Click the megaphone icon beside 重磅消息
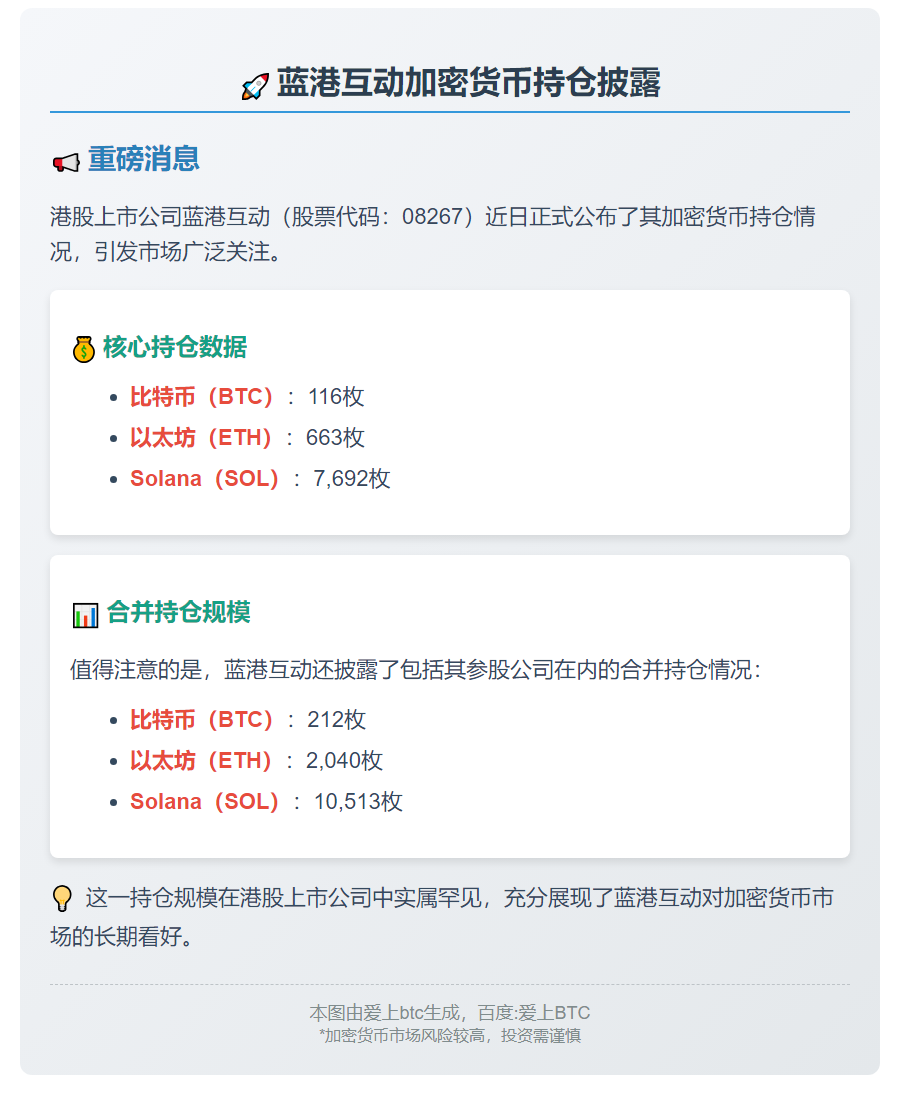Viewport: 900px width, 1106px height. tap(66, 162)
